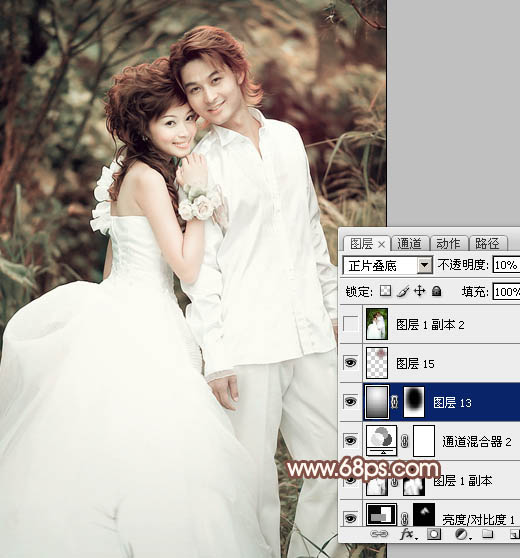This screenshot has height=558, width=520.
Task: Unlink mask chain on 通道混合器 2
Action: 404,441
